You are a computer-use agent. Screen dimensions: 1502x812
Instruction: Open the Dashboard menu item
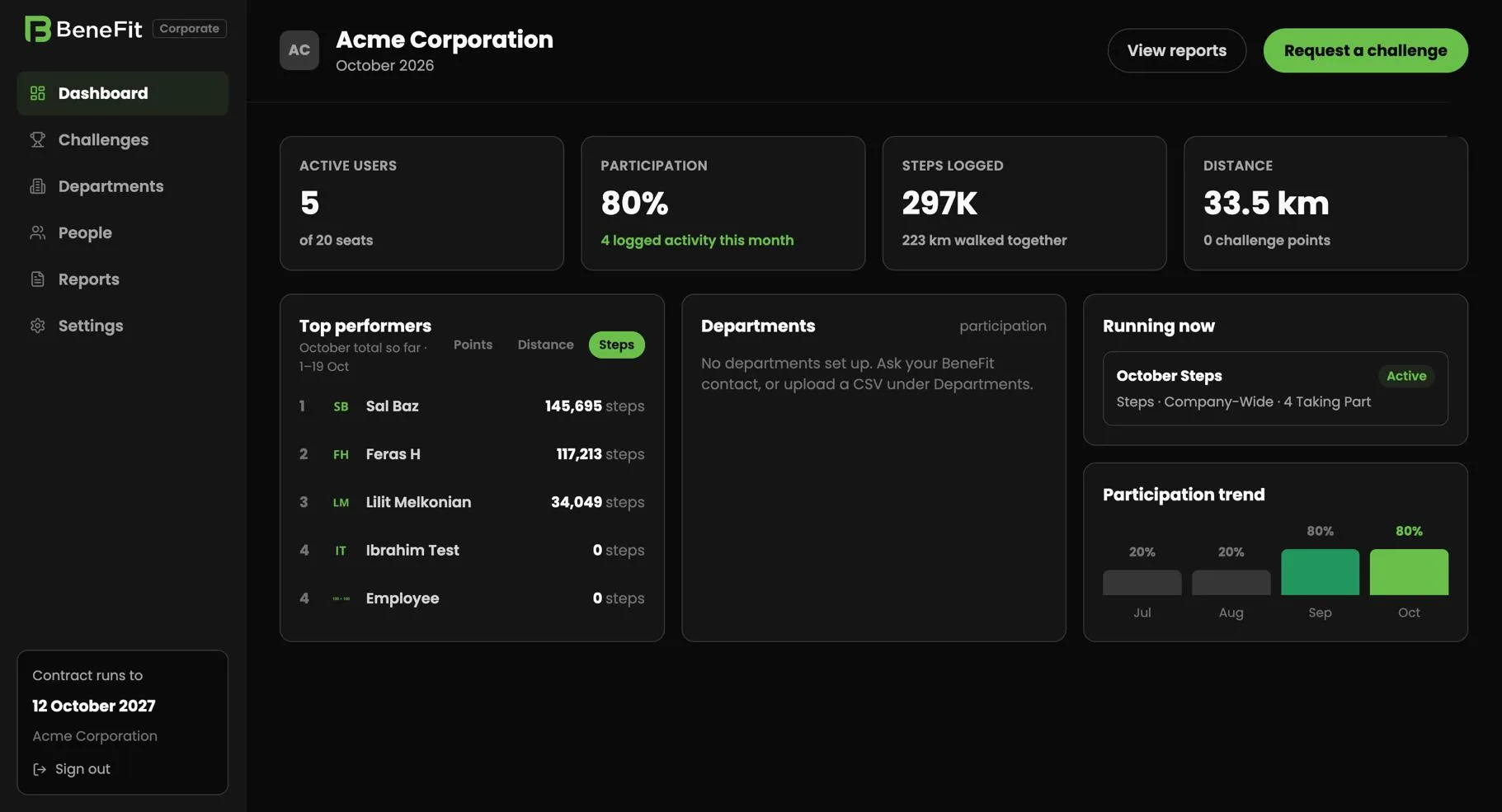pyautogui.click(x=123, y=93)
